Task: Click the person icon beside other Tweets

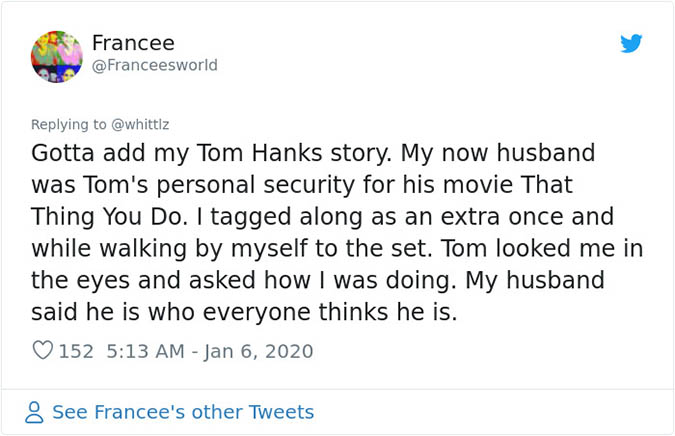Action: pos(35,412)
